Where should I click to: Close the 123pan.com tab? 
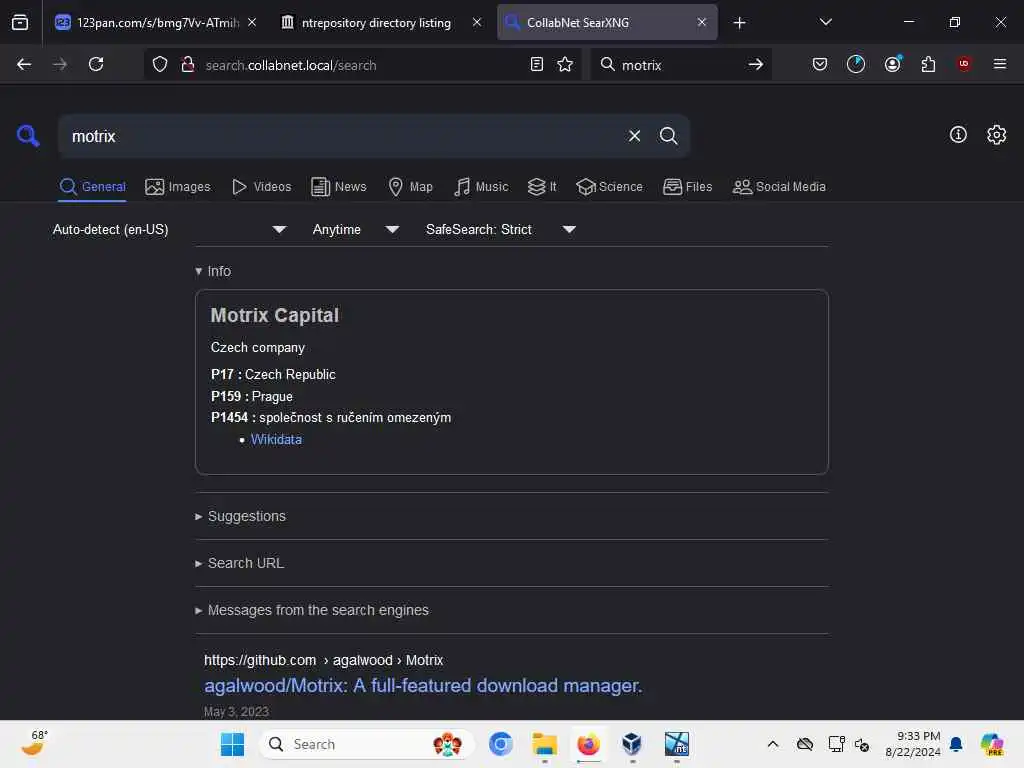pos(252,22)
